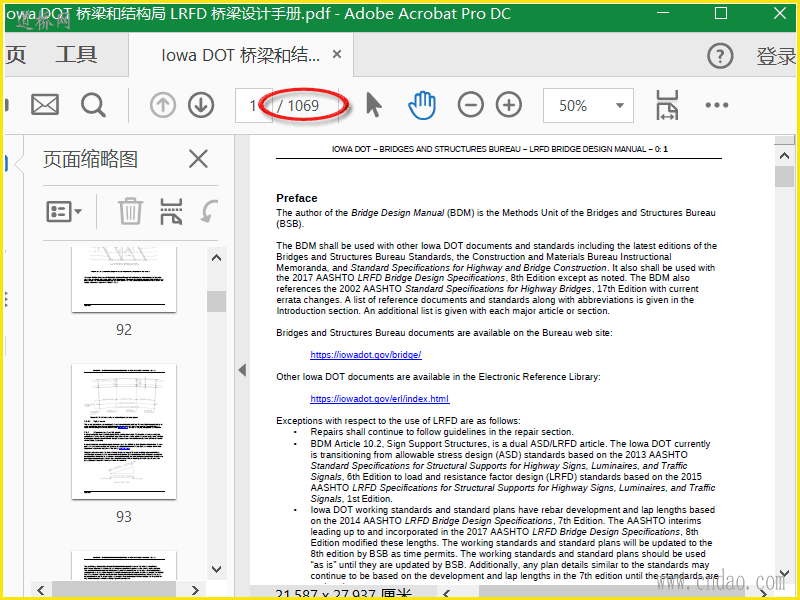Switch to the Iowa DOT document tab
Viewport: 800px width, 600px height.
pyautogui.click(x=240, y=55)
